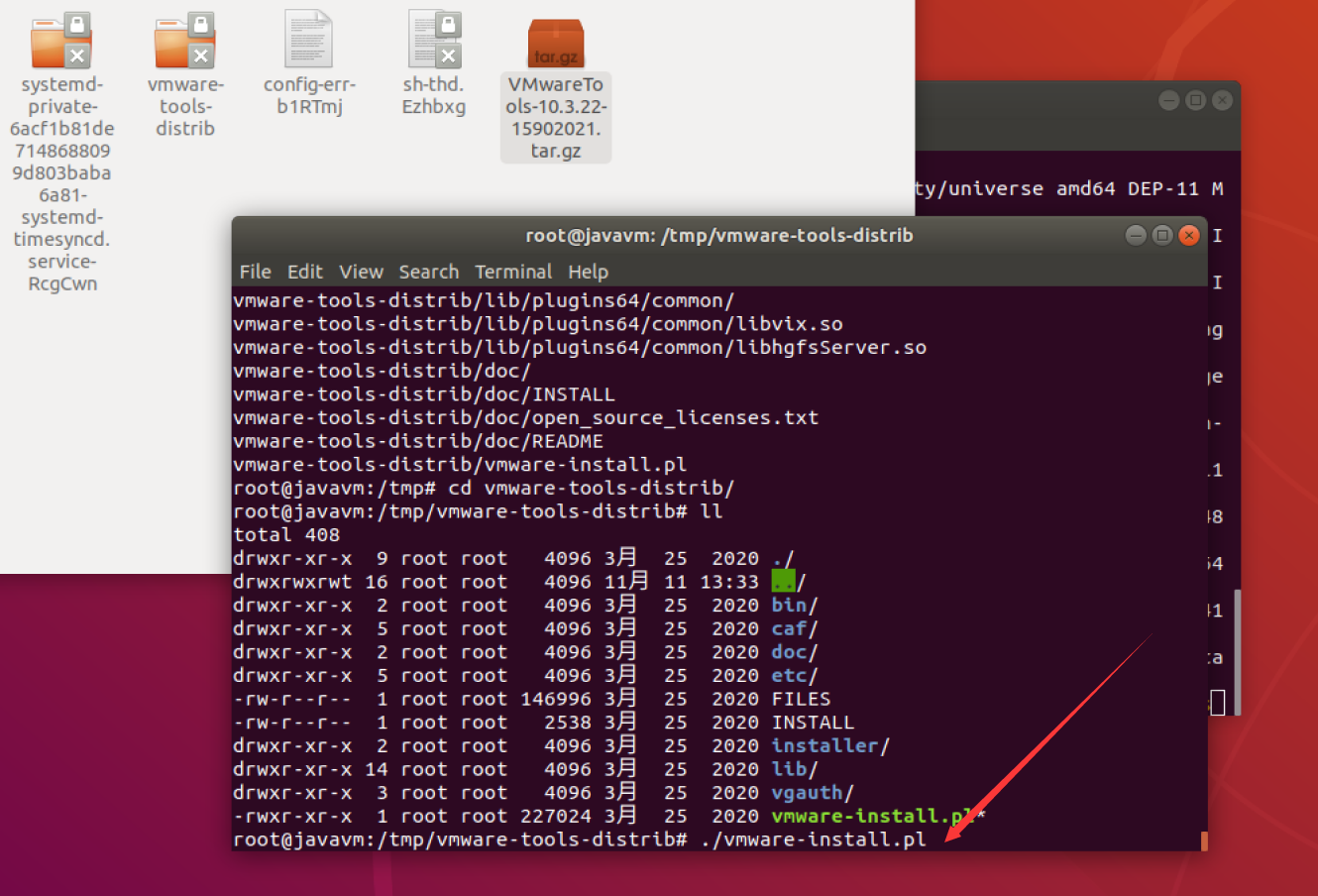This screenshot has width=1318, height=896.
Task: Click the 'installer/' directory listing entry
Action: [830, 745]
